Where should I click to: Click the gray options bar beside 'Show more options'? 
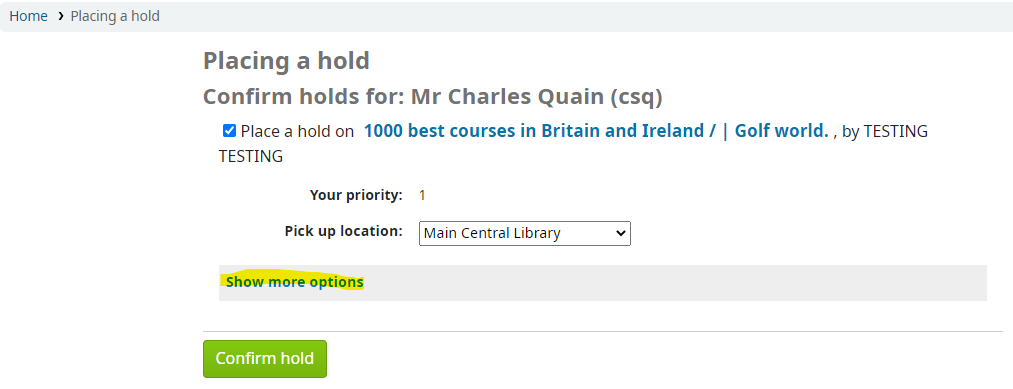pos(675,282)
